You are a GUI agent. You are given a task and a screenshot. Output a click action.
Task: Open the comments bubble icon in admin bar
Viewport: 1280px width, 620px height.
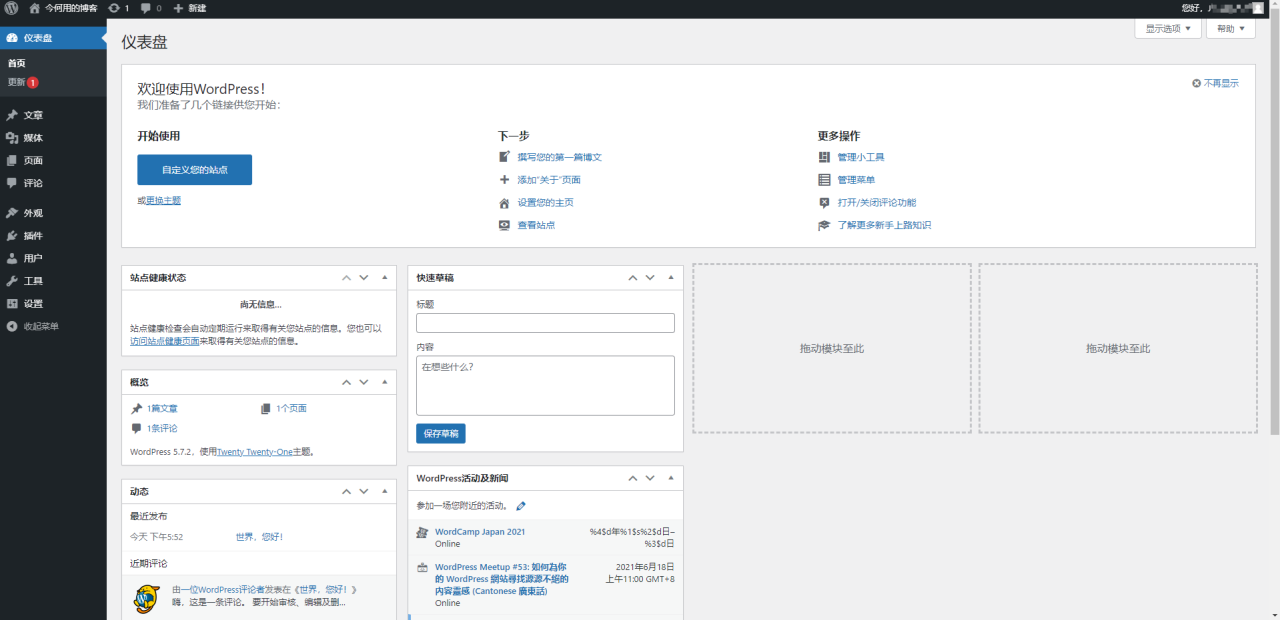(x=146, y=8)
